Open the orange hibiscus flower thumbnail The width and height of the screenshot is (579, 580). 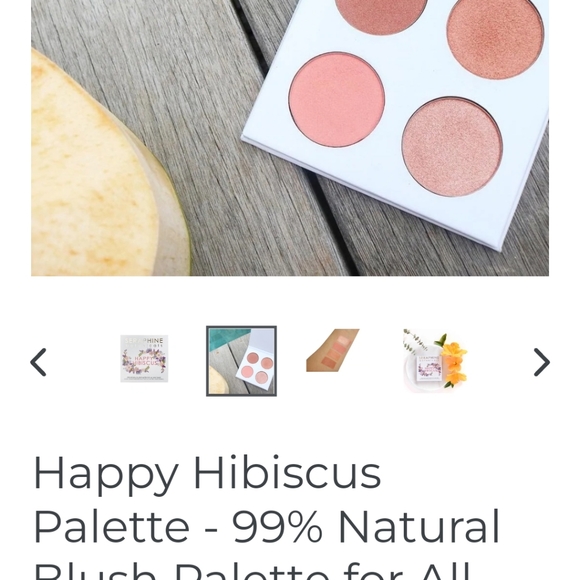(435, 359)
